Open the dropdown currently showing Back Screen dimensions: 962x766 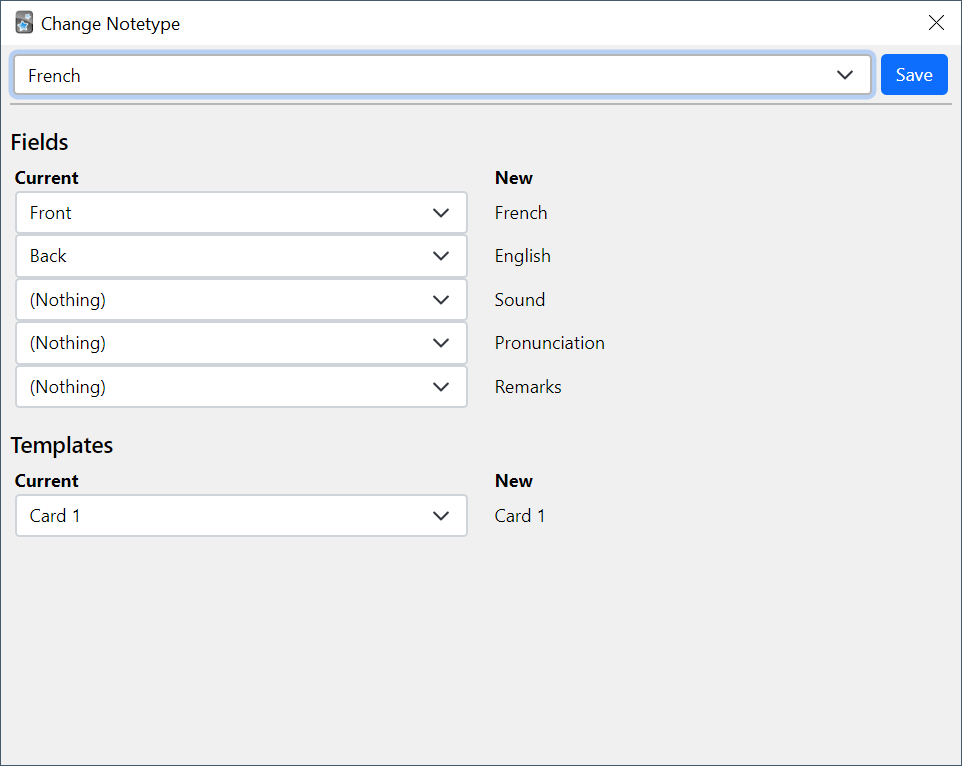point(240,256)
